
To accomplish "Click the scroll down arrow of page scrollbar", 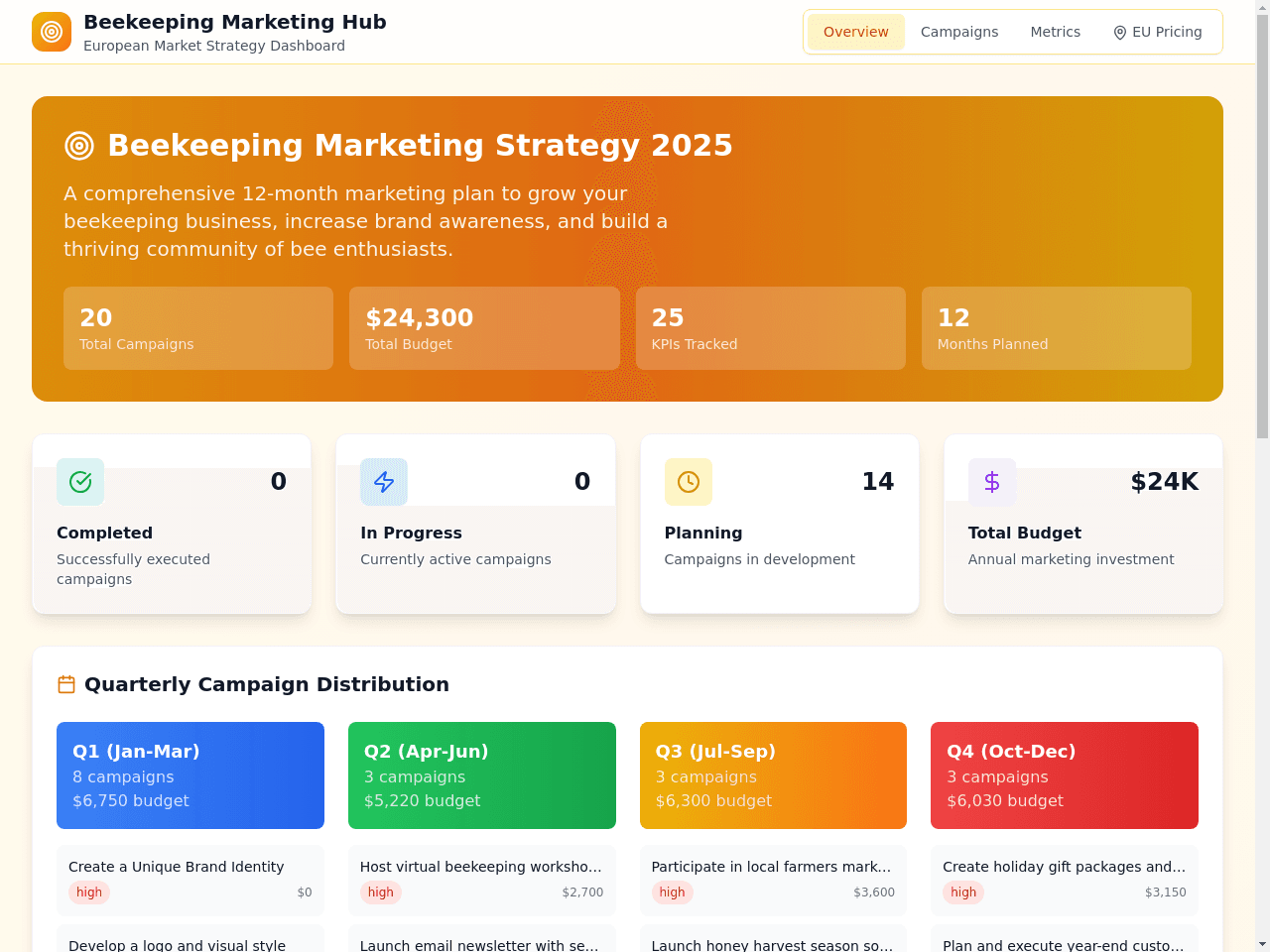I will pyautogui.click(x=1262, y=944).
